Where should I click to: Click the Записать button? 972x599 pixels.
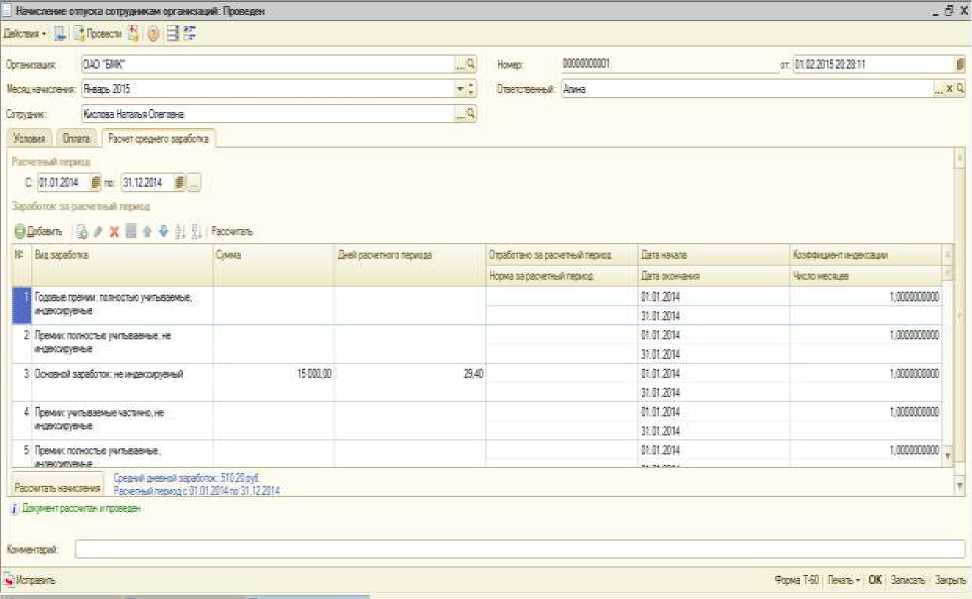pos(906,580)
